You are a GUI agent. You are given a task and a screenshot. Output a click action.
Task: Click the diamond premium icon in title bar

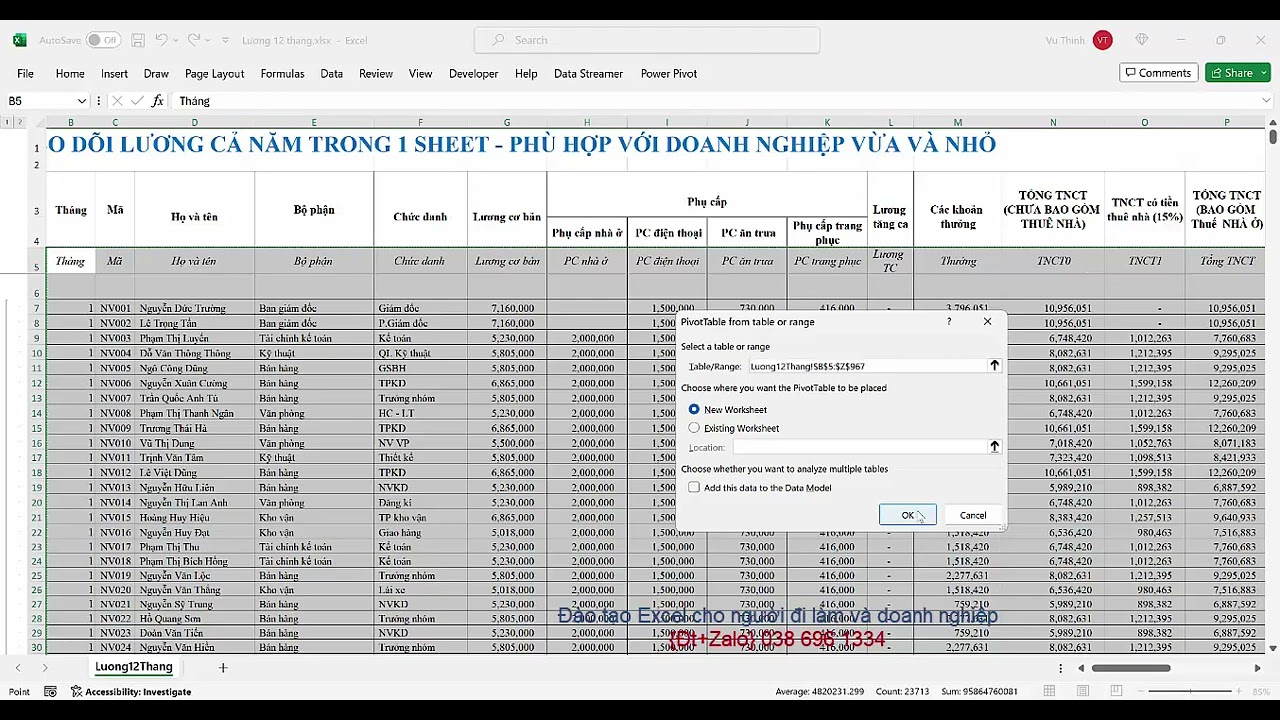point(1142,40)
